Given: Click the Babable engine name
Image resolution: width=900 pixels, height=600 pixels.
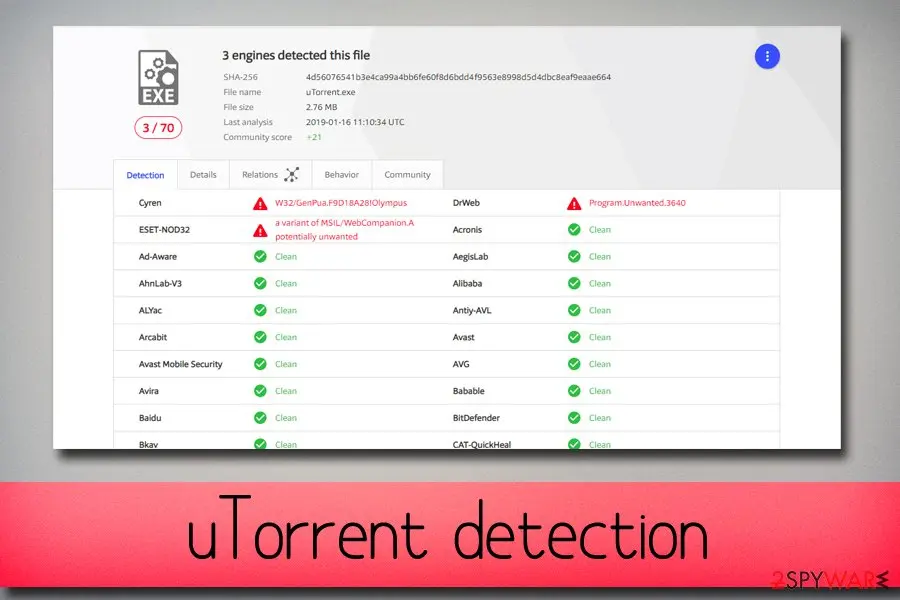Looking at the screenshot, I should (x=468, y=391).
